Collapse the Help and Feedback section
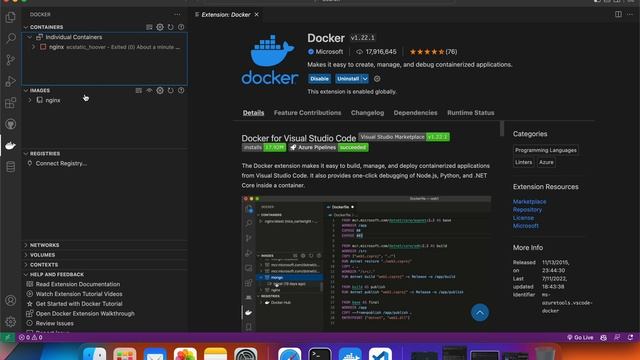The height and width of the screenshot is (360, 640). click(x=26, y=274)
